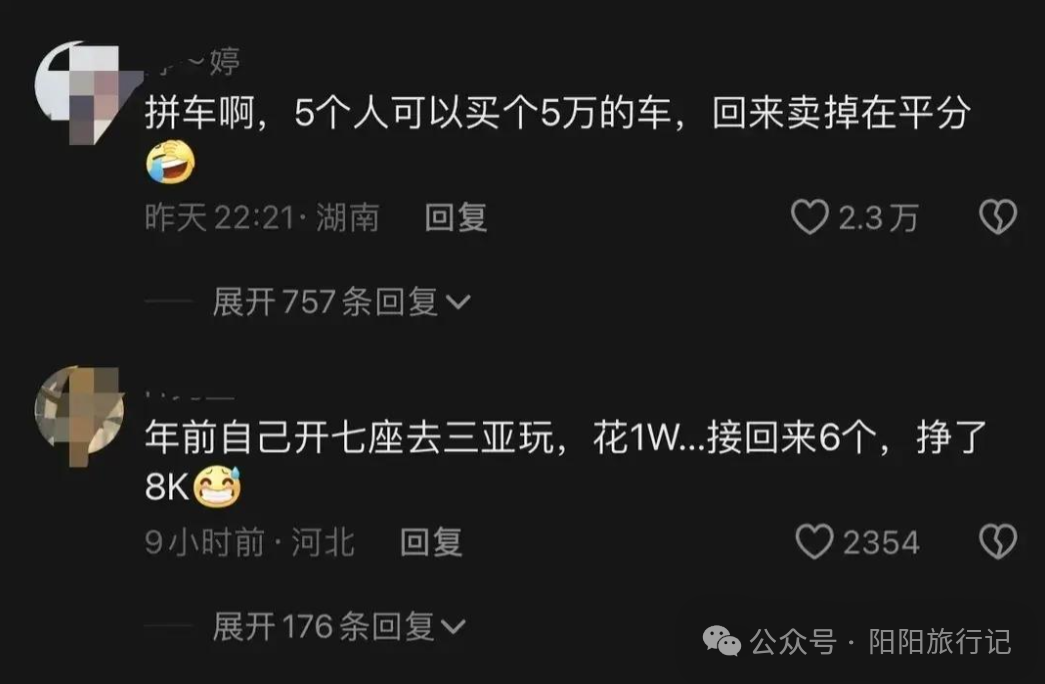Image resolution: width=1045 pixels, height=684 pixels.
Task: Like the Hunan carpooling comment heart icon
Action: click(810, 217)
